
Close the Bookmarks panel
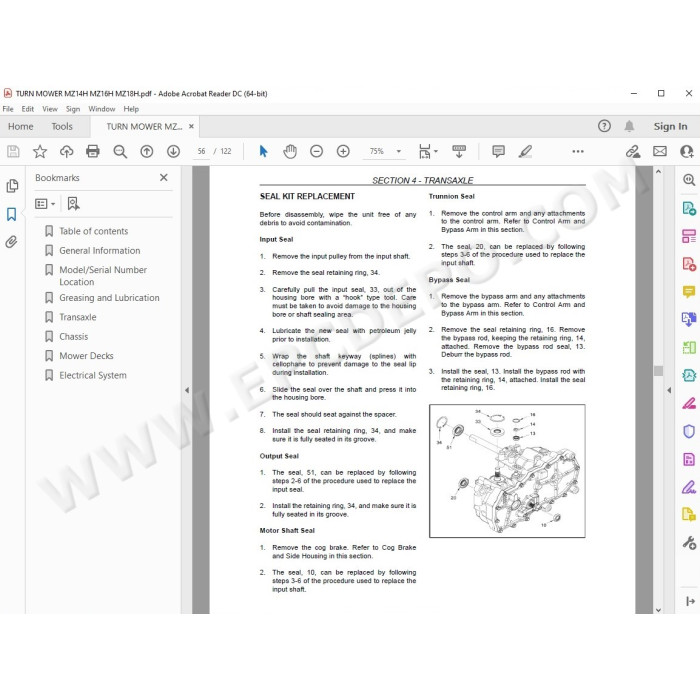pos(164,178)
